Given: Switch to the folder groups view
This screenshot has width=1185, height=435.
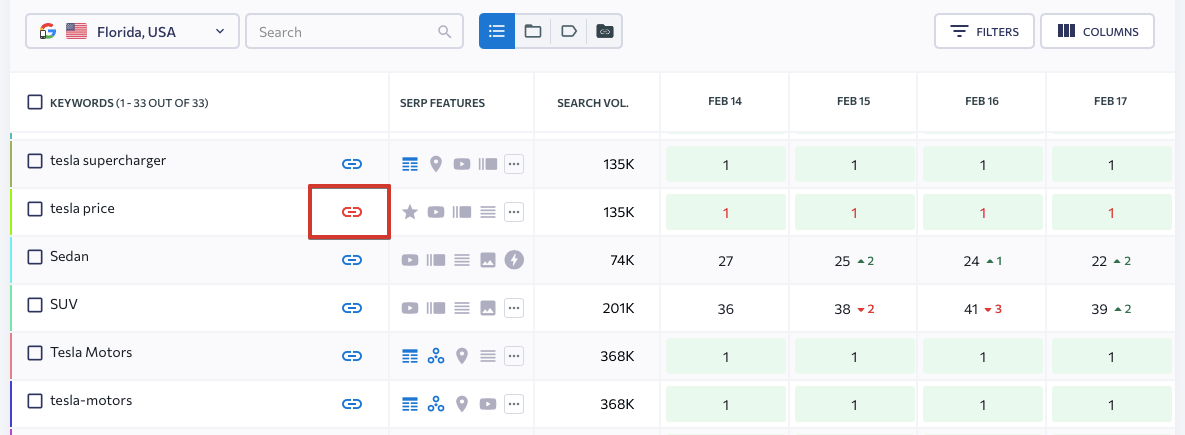Looking at the screenshot, I should (x=533, y=31).
